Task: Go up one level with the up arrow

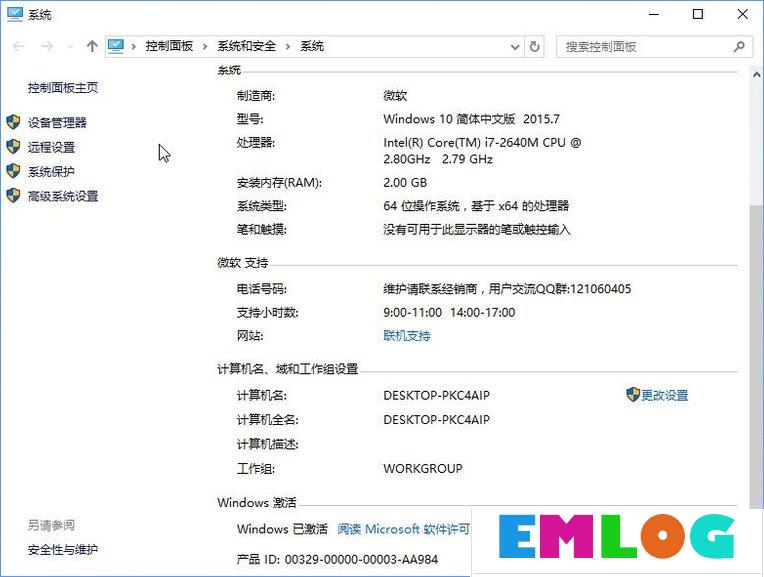Action: point(92,46)
